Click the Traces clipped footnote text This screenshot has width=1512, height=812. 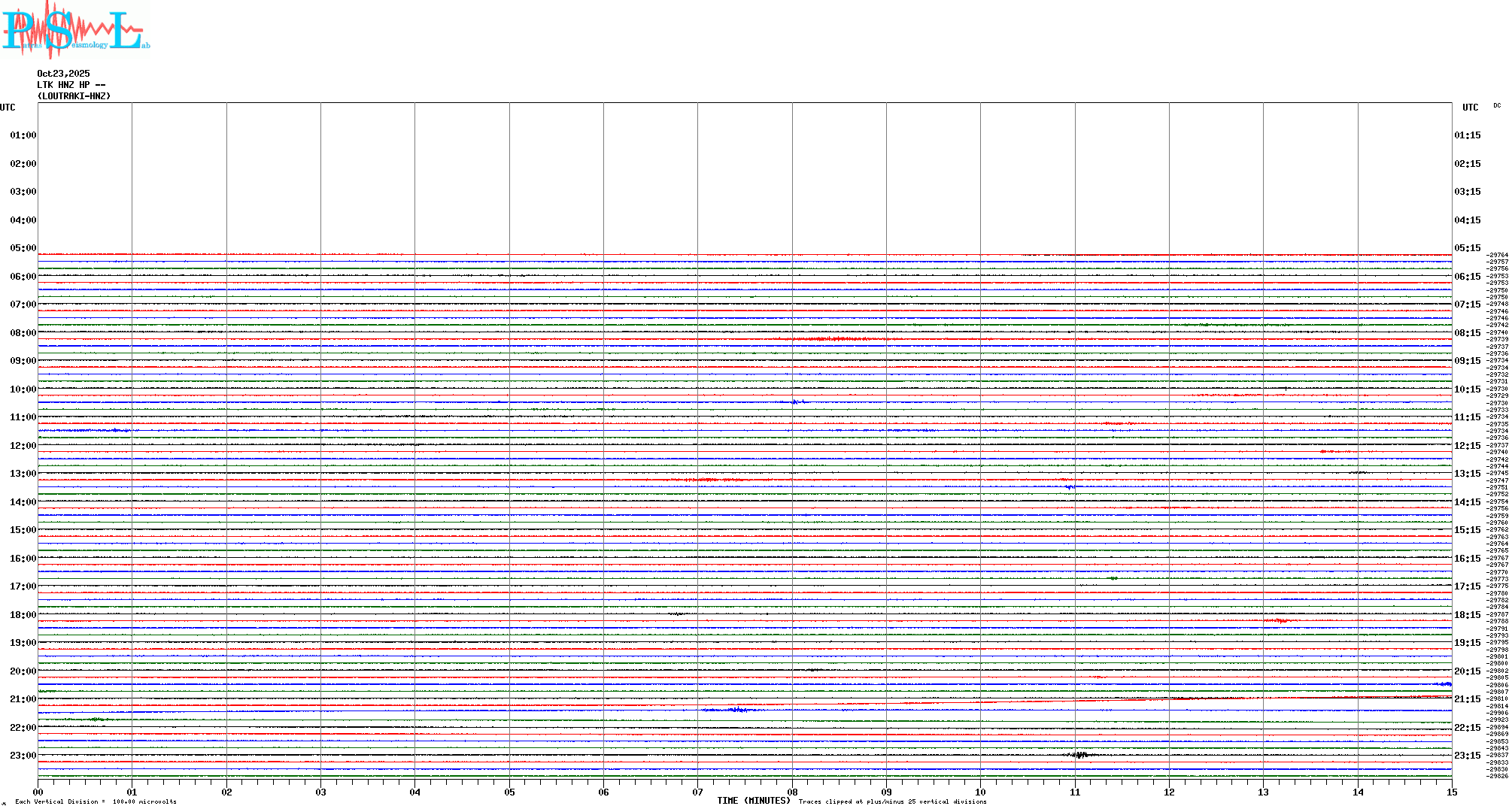click(x=892, y=801)
